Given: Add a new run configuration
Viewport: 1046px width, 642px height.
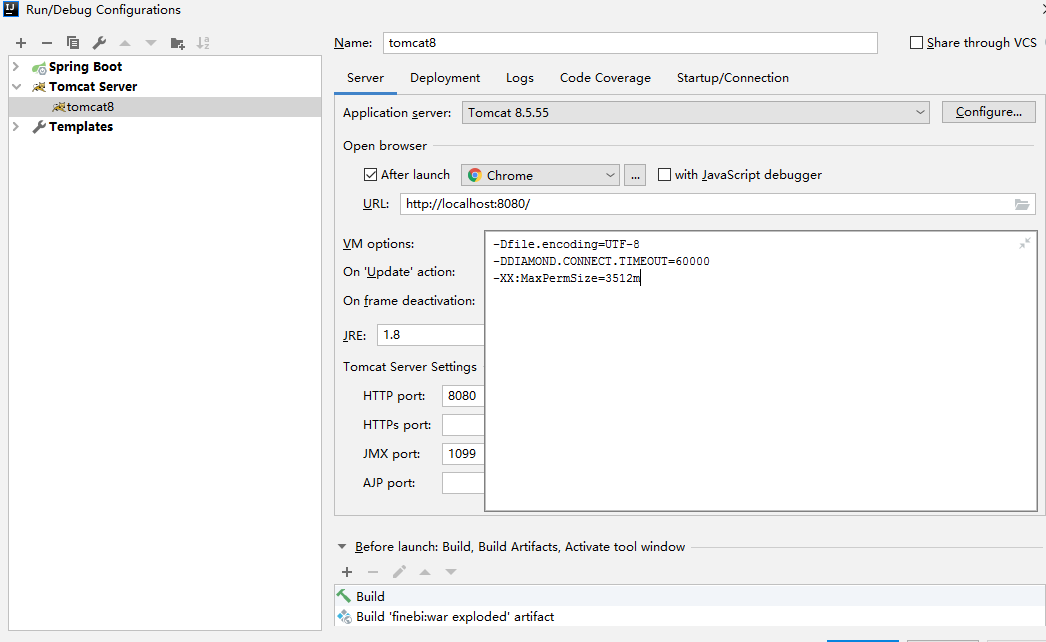Looking at the screenshot, I should pos(20,43).
